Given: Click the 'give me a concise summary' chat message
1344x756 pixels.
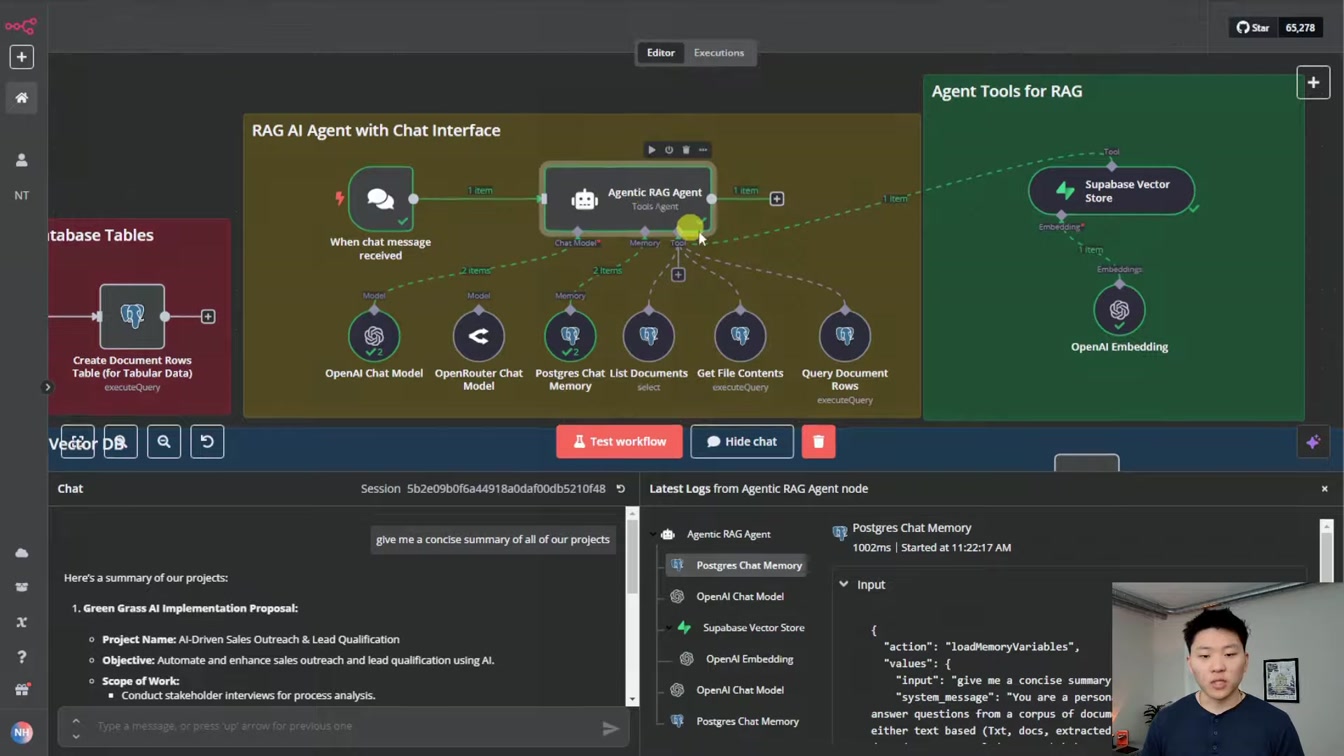Looking at the screenshot, I should point(492,540).
